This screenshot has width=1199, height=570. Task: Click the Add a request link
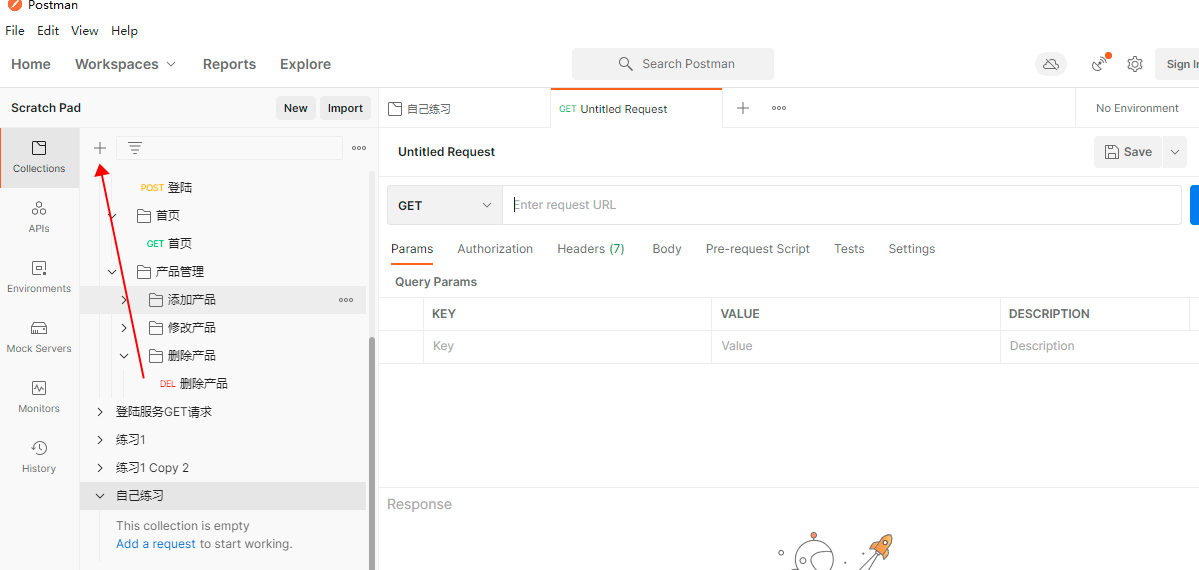tap(156, 544)
